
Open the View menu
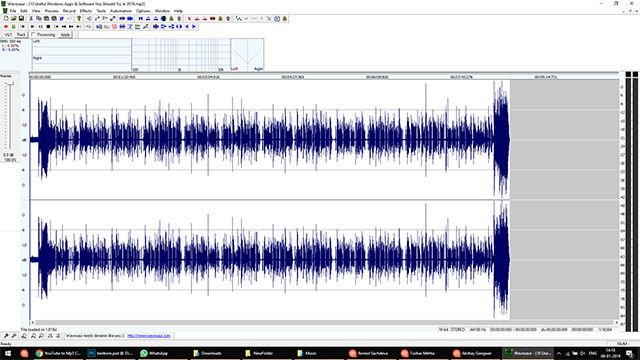[x=36, y=11]
